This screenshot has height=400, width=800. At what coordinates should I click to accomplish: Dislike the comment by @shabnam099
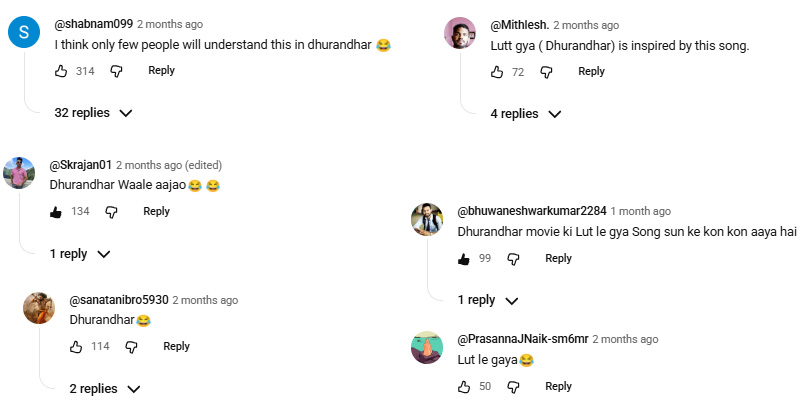[116, 71]
